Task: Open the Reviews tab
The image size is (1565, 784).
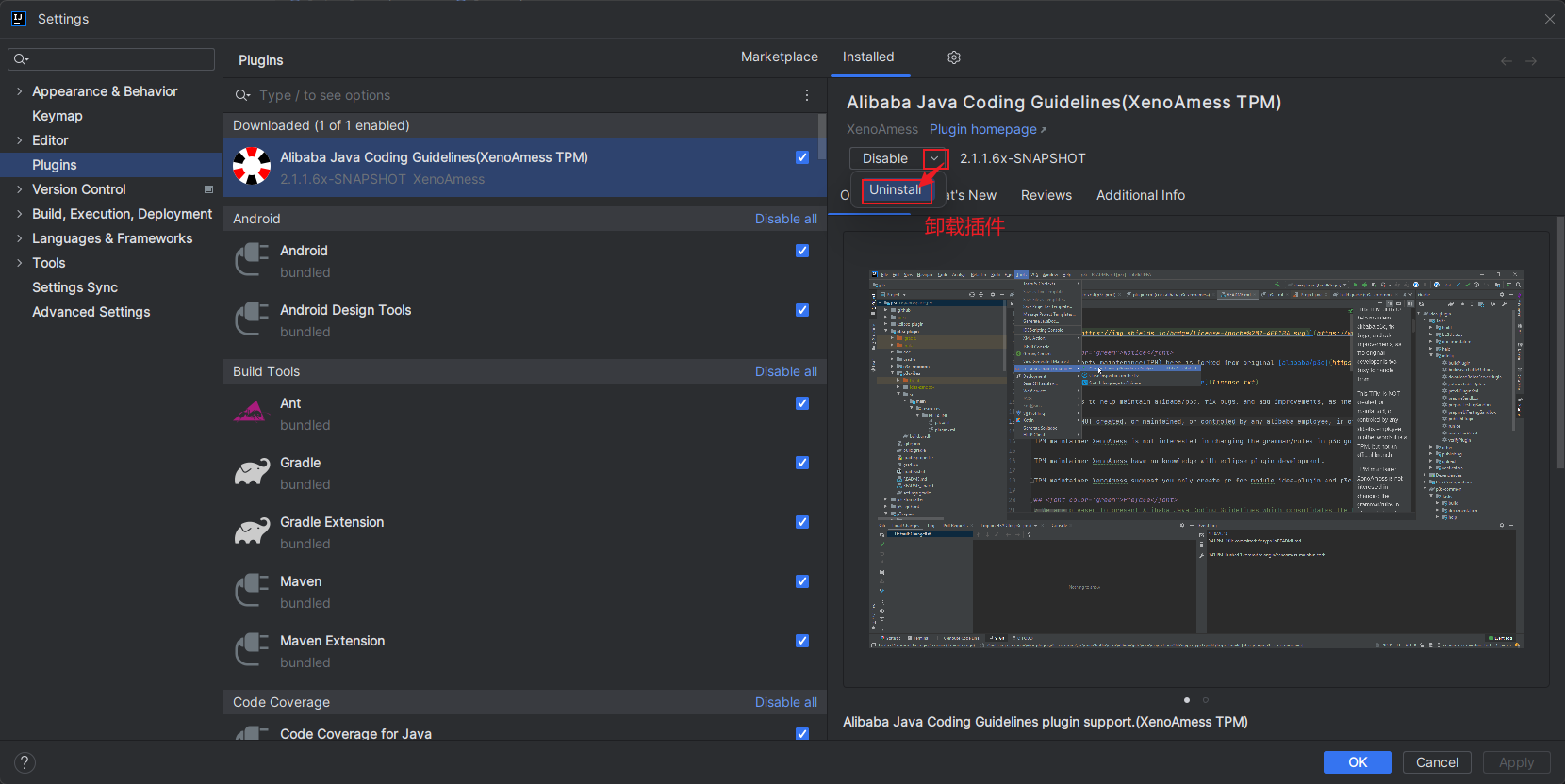Action: coord(1046,195)
